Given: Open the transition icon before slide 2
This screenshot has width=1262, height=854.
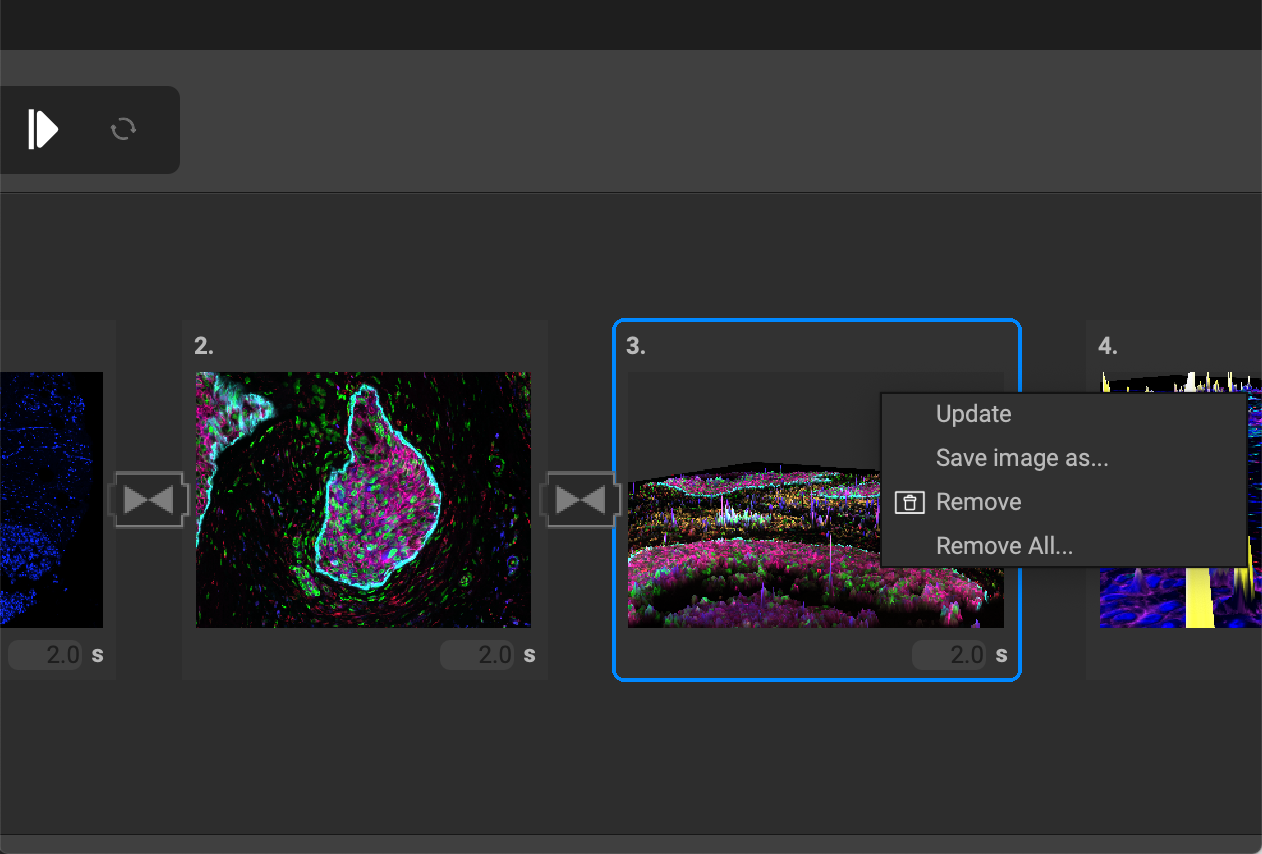Looking at the screenshot, I should click(x=148, y=500).
